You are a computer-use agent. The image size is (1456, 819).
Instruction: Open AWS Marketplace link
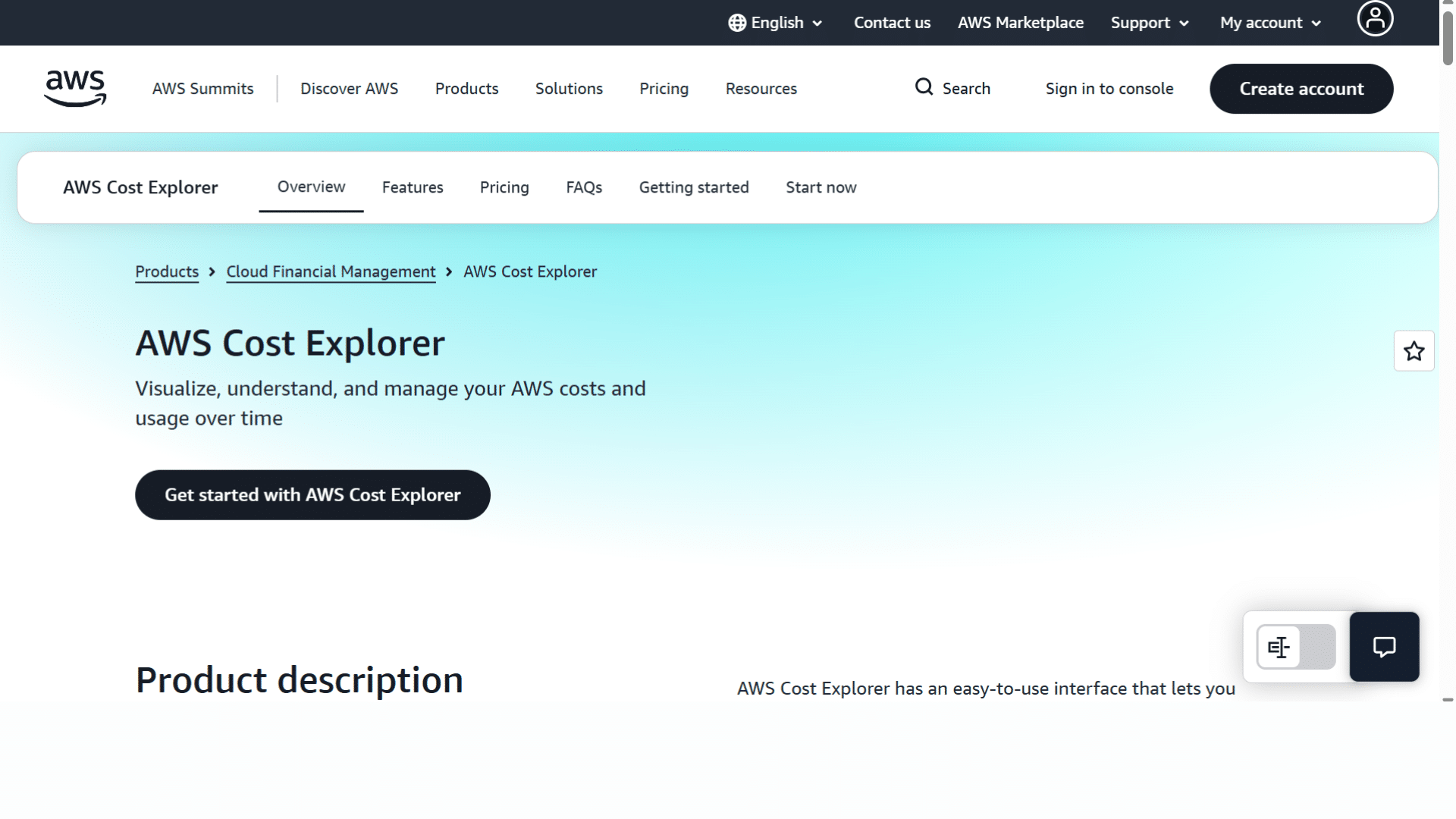point(1020,23)
